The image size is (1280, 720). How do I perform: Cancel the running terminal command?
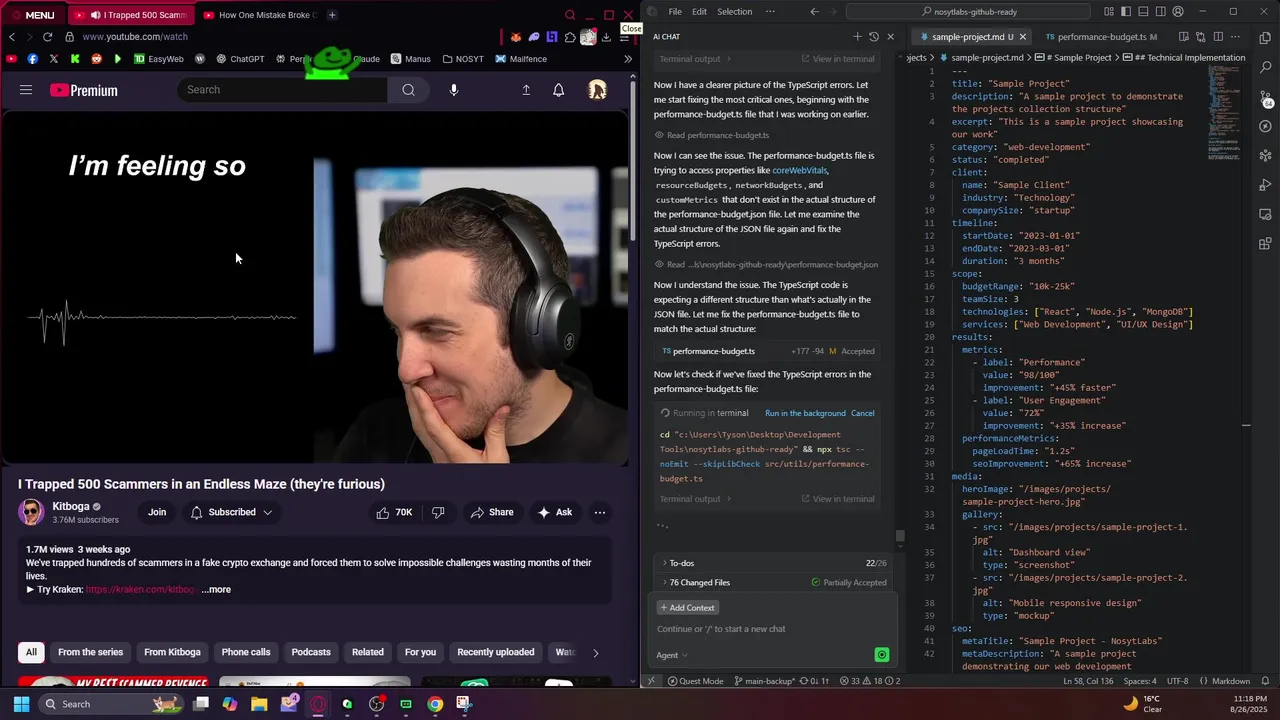[862, 413]
